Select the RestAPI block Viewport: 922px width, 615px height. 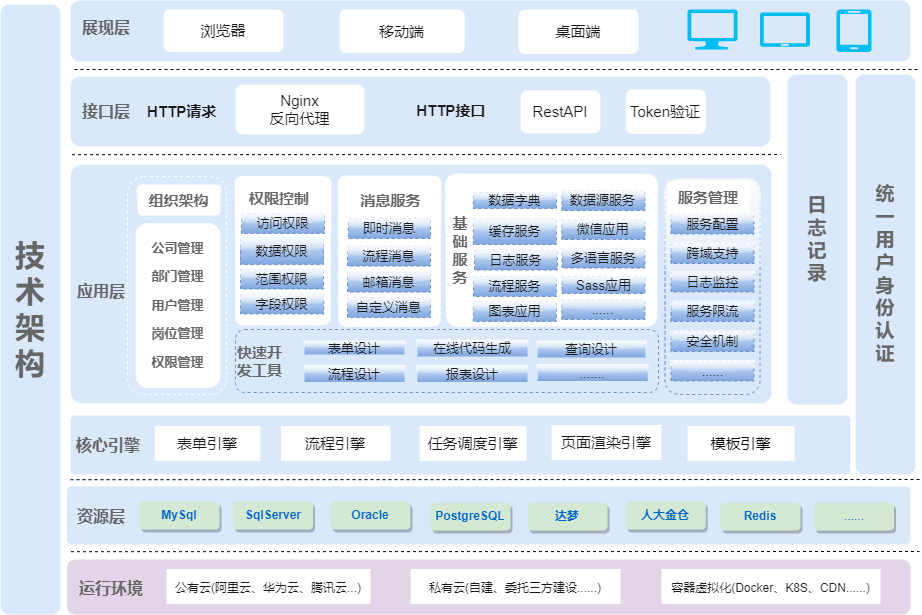pos(560,112)
